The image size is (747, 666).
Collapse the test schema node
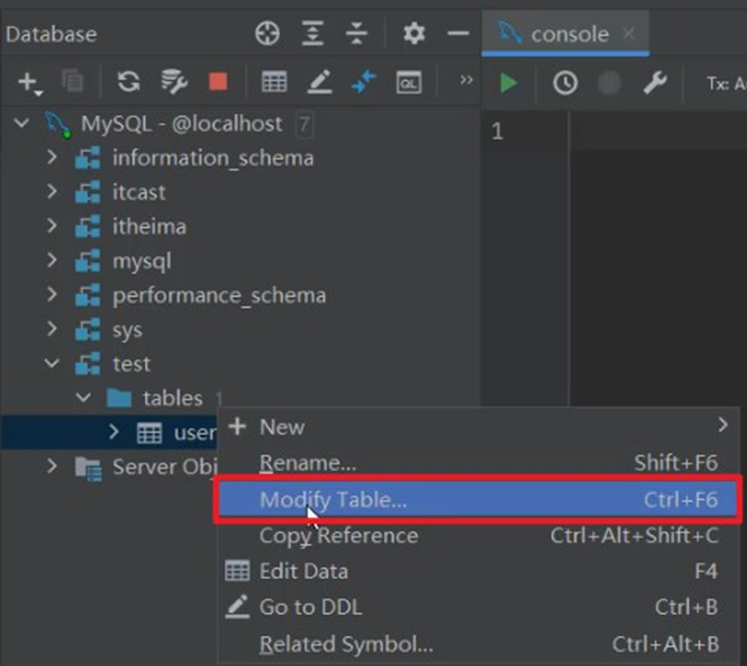tap(53, 364)
